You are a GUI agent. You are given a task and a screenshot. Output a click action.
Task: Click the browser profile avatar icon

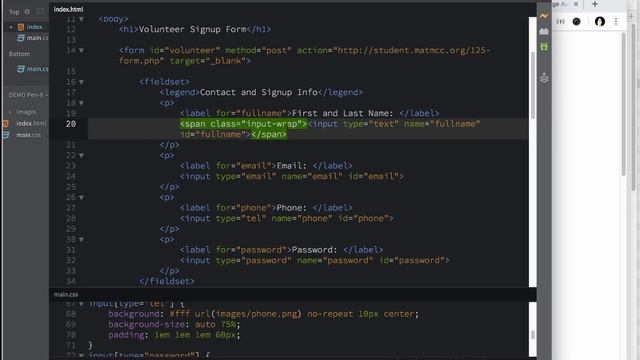[x=600, y=21]
